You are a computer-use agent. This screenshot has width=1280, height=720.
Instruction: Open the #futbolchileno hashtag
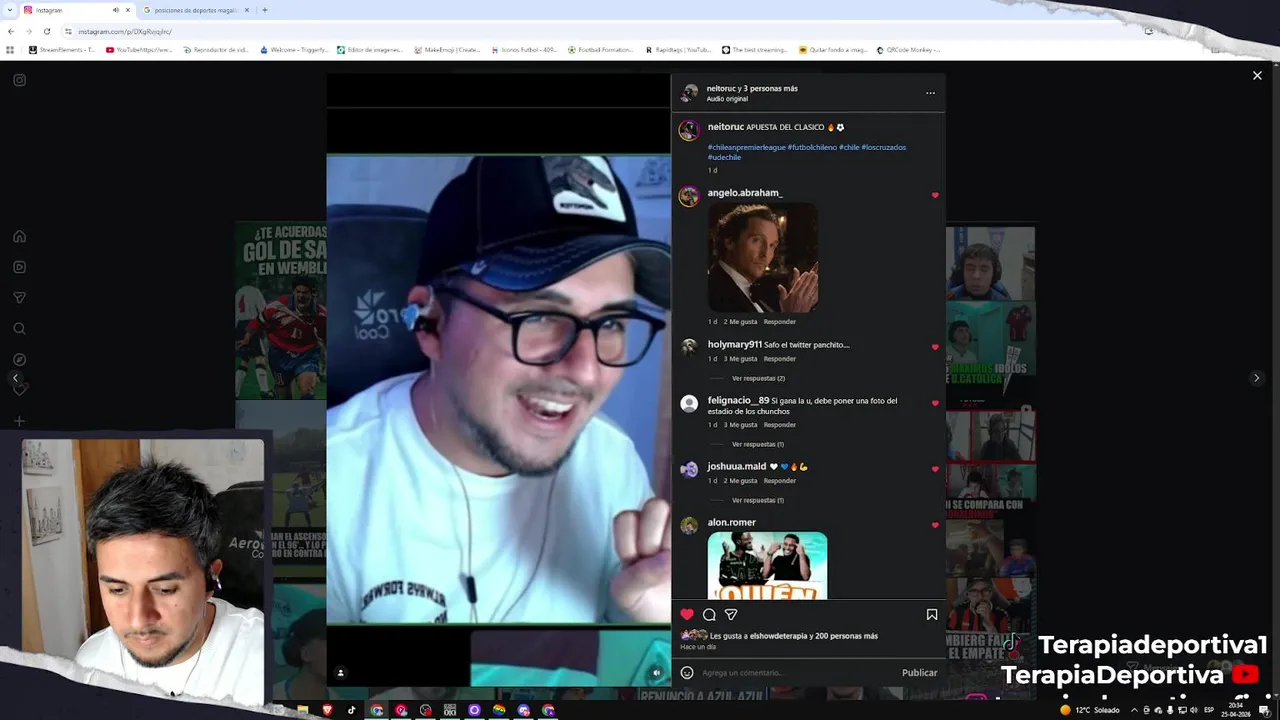[811, 147]
